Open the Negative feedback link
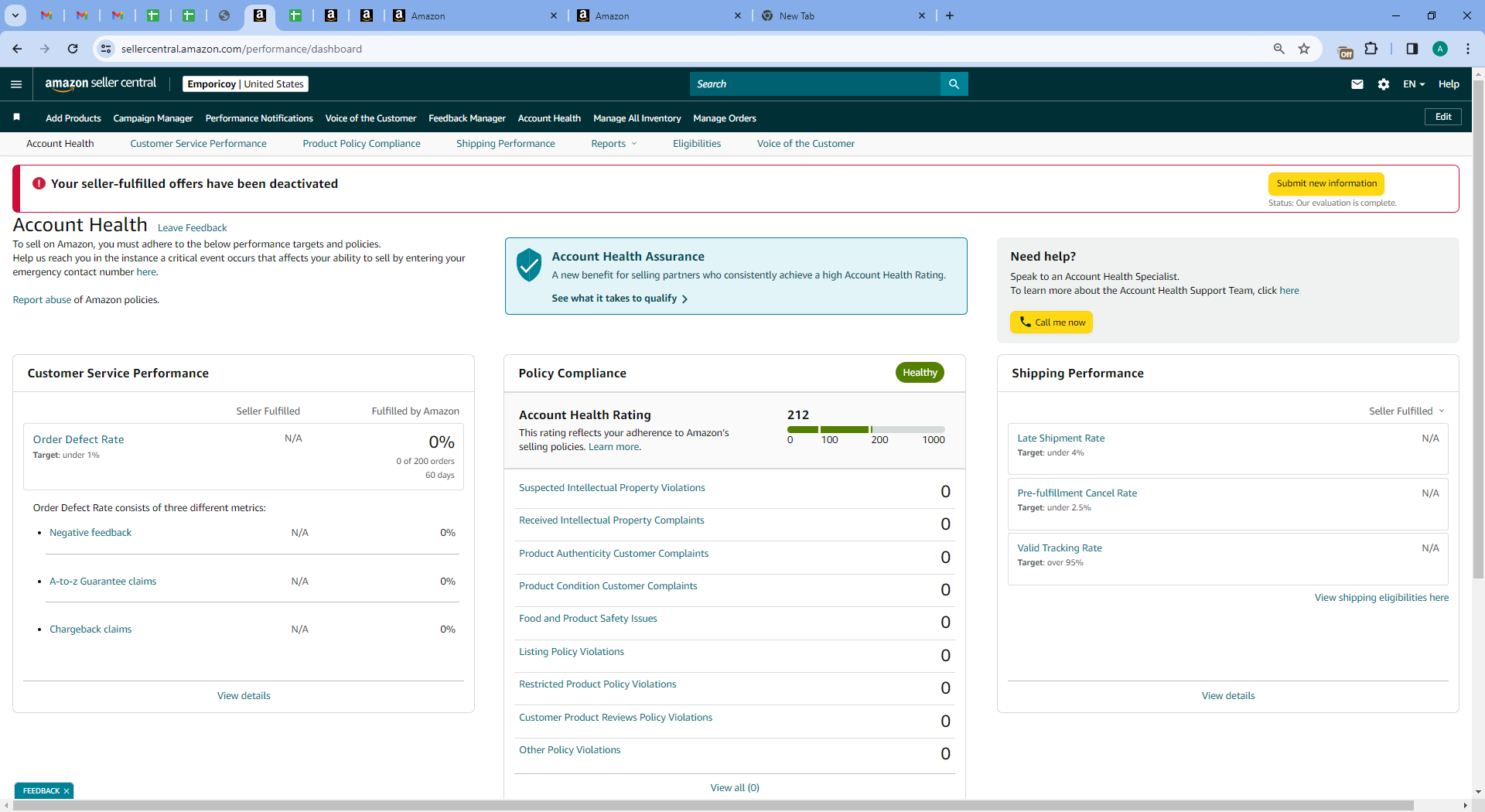 point(90,533)
